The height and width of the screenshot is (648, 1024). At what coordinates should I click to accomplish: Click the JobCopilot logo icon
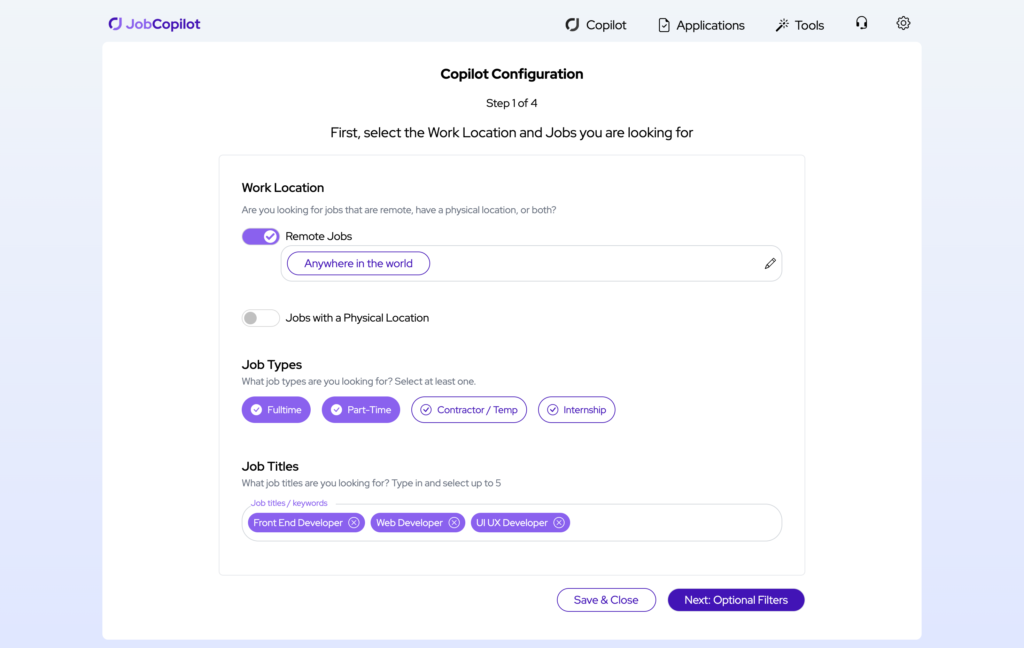coord(115,24)
